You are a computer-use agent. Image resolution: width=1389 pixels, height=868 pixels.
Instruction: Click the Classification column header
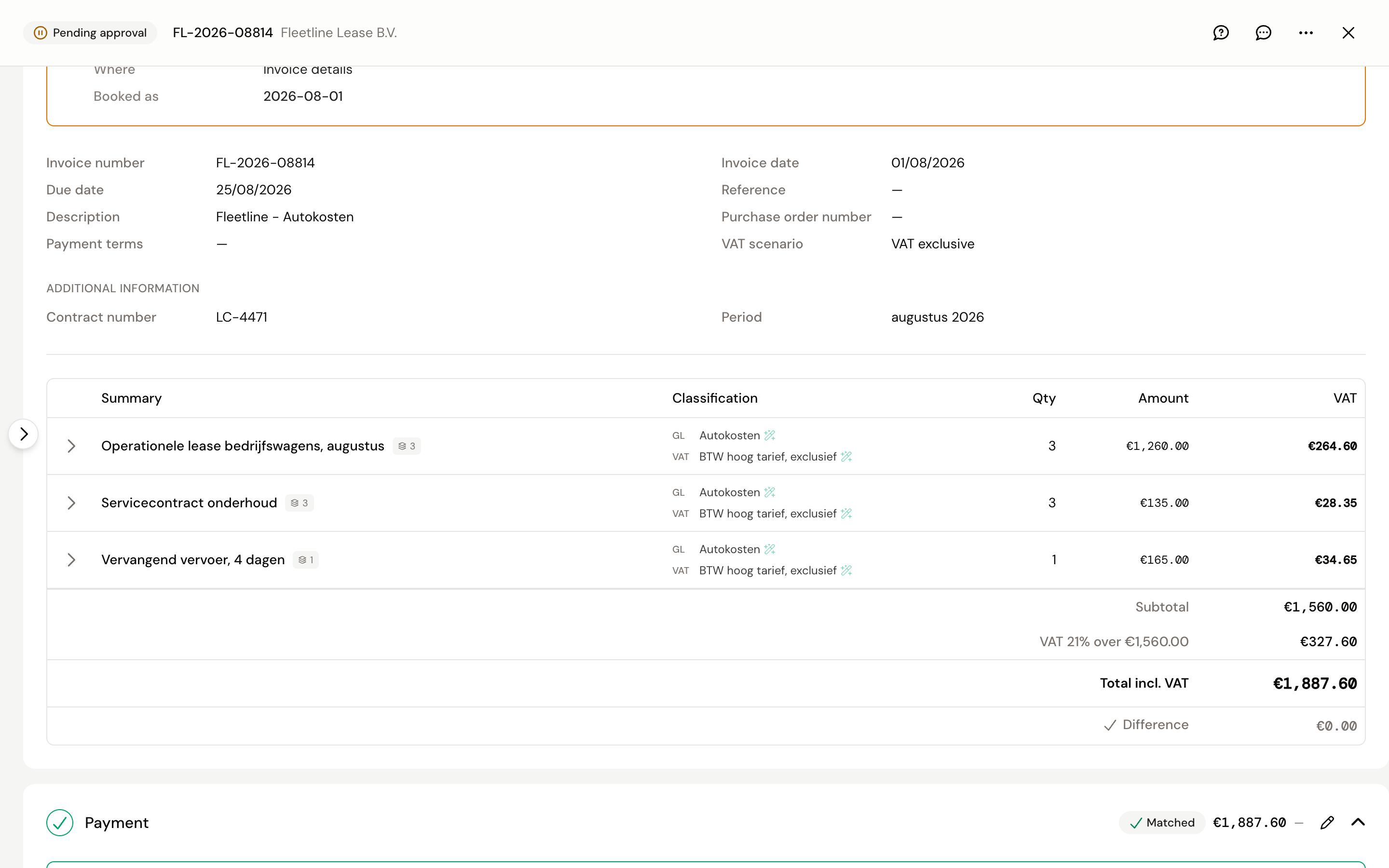pyautogui.click(x=715, y=398)
